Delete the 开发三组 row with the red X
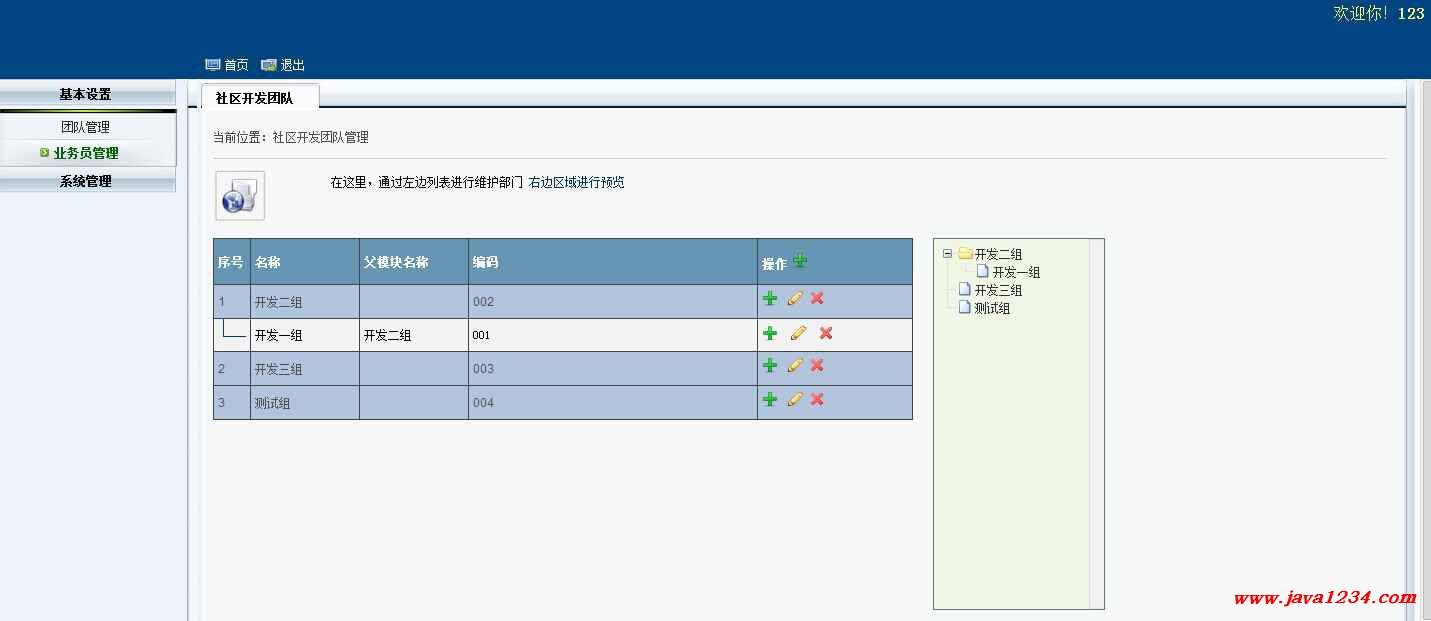The width and height of the screenshot is (1431, 621). 817,366
